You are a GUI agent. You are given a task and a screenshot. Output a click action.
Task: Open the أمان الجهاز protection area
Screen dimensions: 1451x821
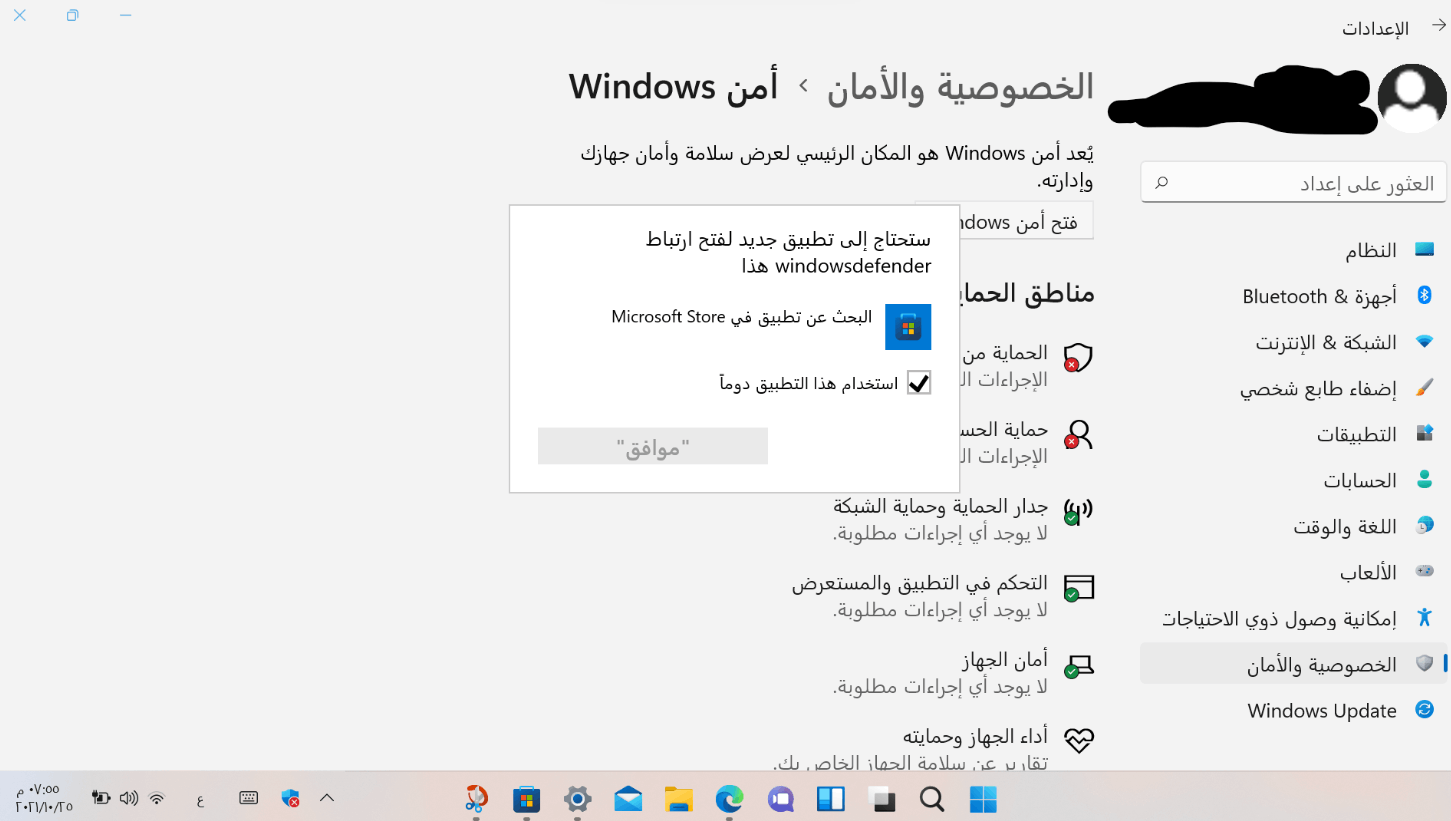[964, 673]
